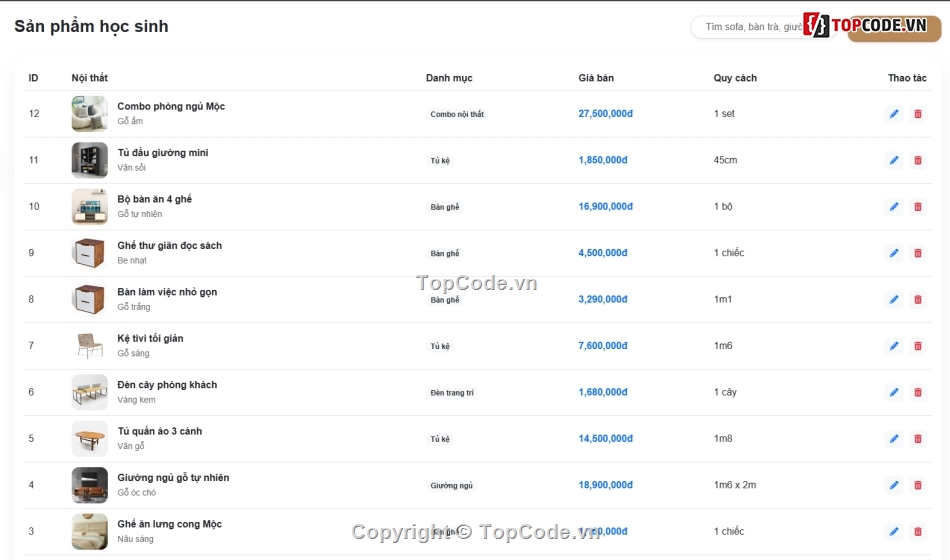The image size is (950, 560).
Task: Edit product Tủ quần áo 3 cánh
Action: click(x=894, y=439)
